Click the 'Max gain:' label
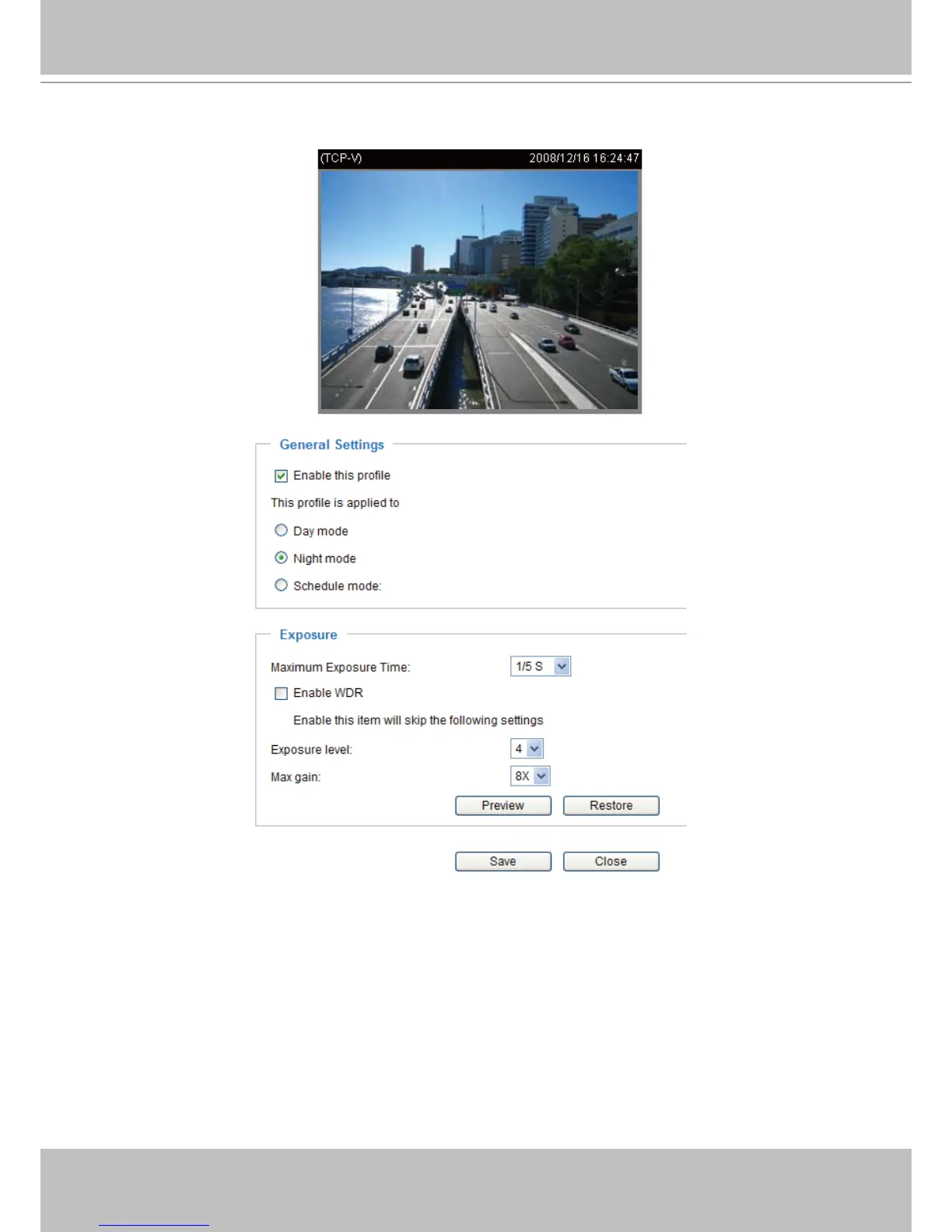952x1232 pixels. pos(296,777)
